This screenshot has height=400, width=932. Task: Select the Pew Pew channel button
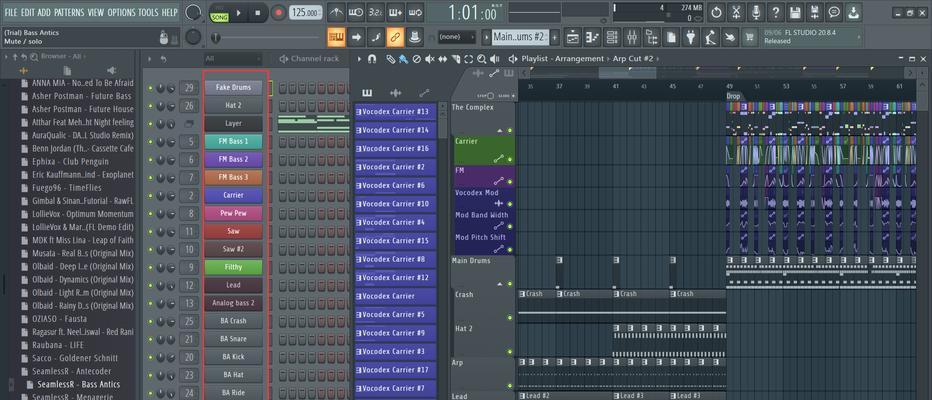pos(234,213)
